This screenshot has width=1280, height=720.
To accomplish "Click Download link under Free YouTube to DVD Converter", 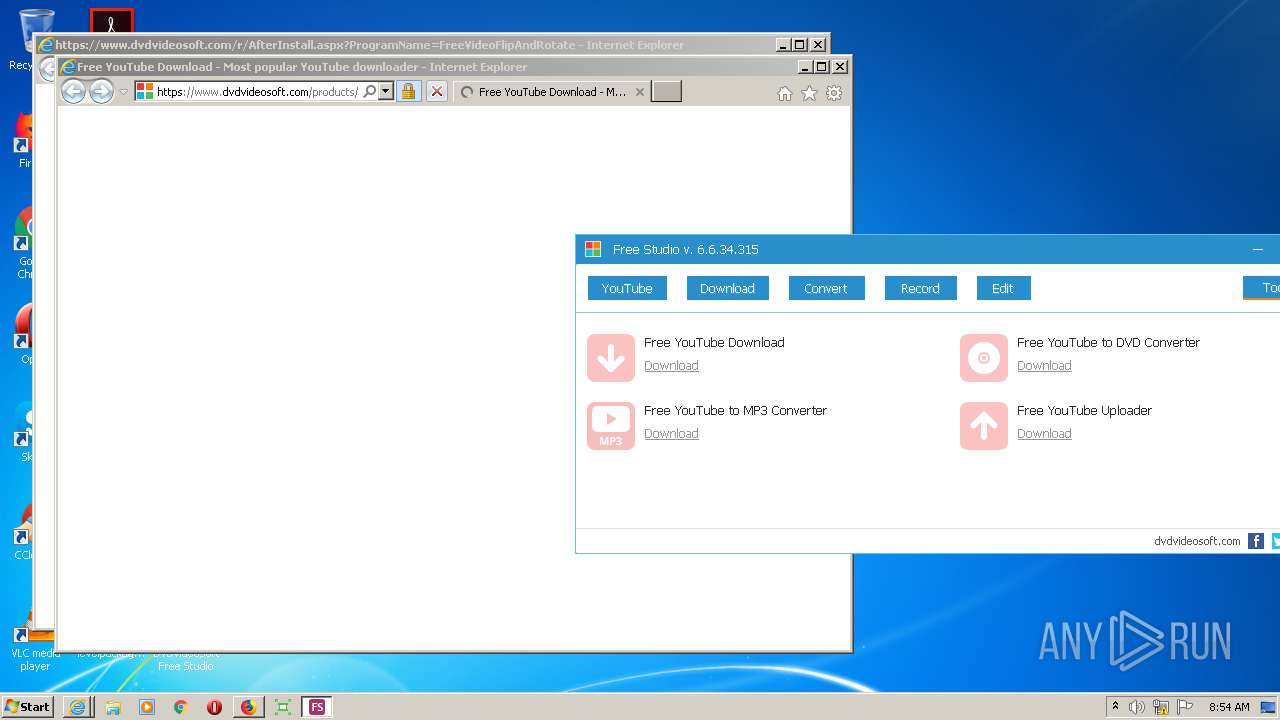I will click(1044, 366).
